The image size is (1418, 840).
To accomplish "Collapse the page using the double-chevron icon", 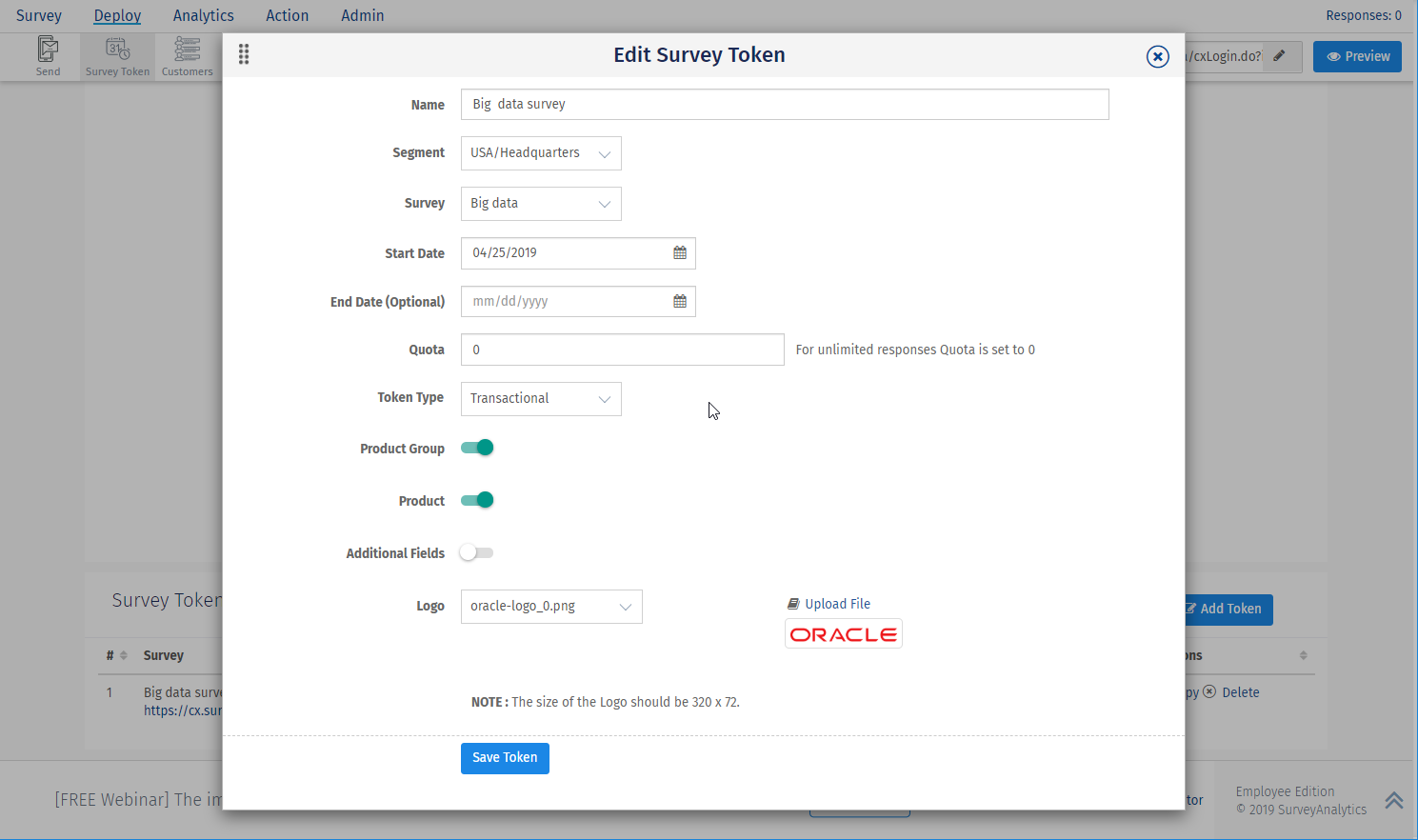I will [x=1394, y=800].
